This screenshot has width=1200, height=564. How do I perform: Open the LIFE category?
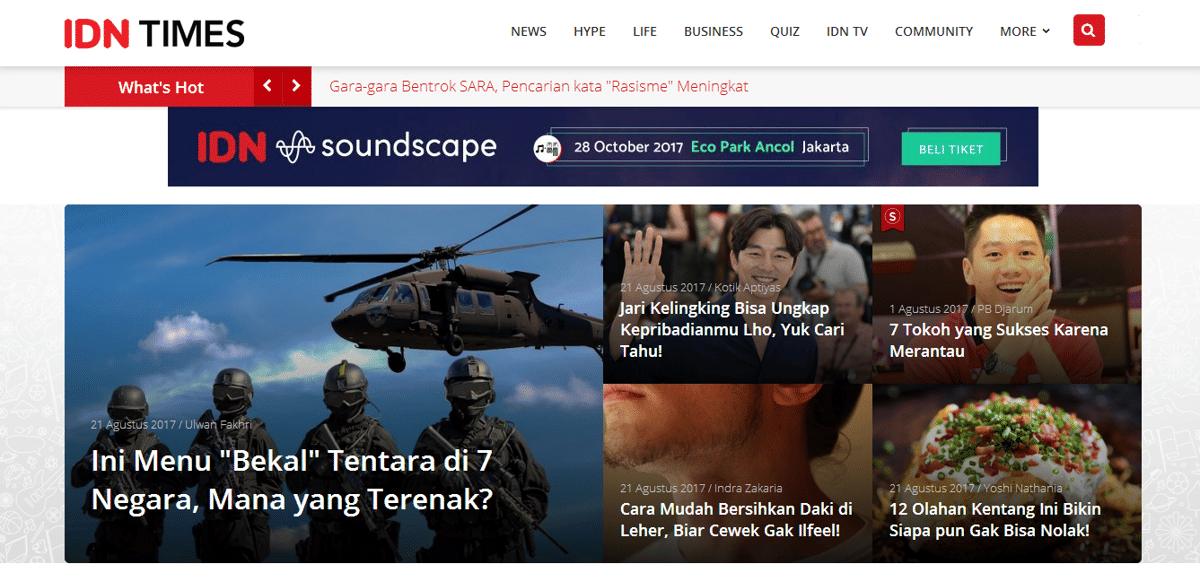pyautogui.click(x=644, y=32)
